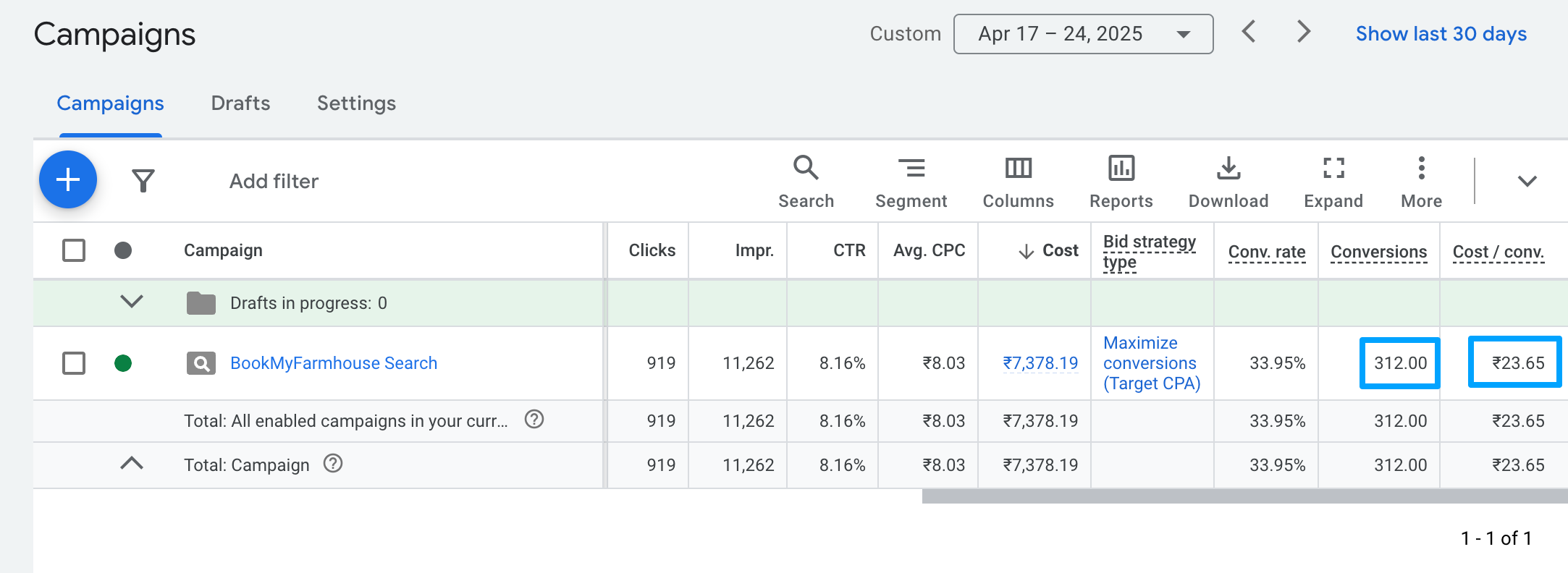The width and height of the screenshot is (1568, 573).
Task: Click the green status dot of BookMyFarmhouse
Action: tap(123, 363)
